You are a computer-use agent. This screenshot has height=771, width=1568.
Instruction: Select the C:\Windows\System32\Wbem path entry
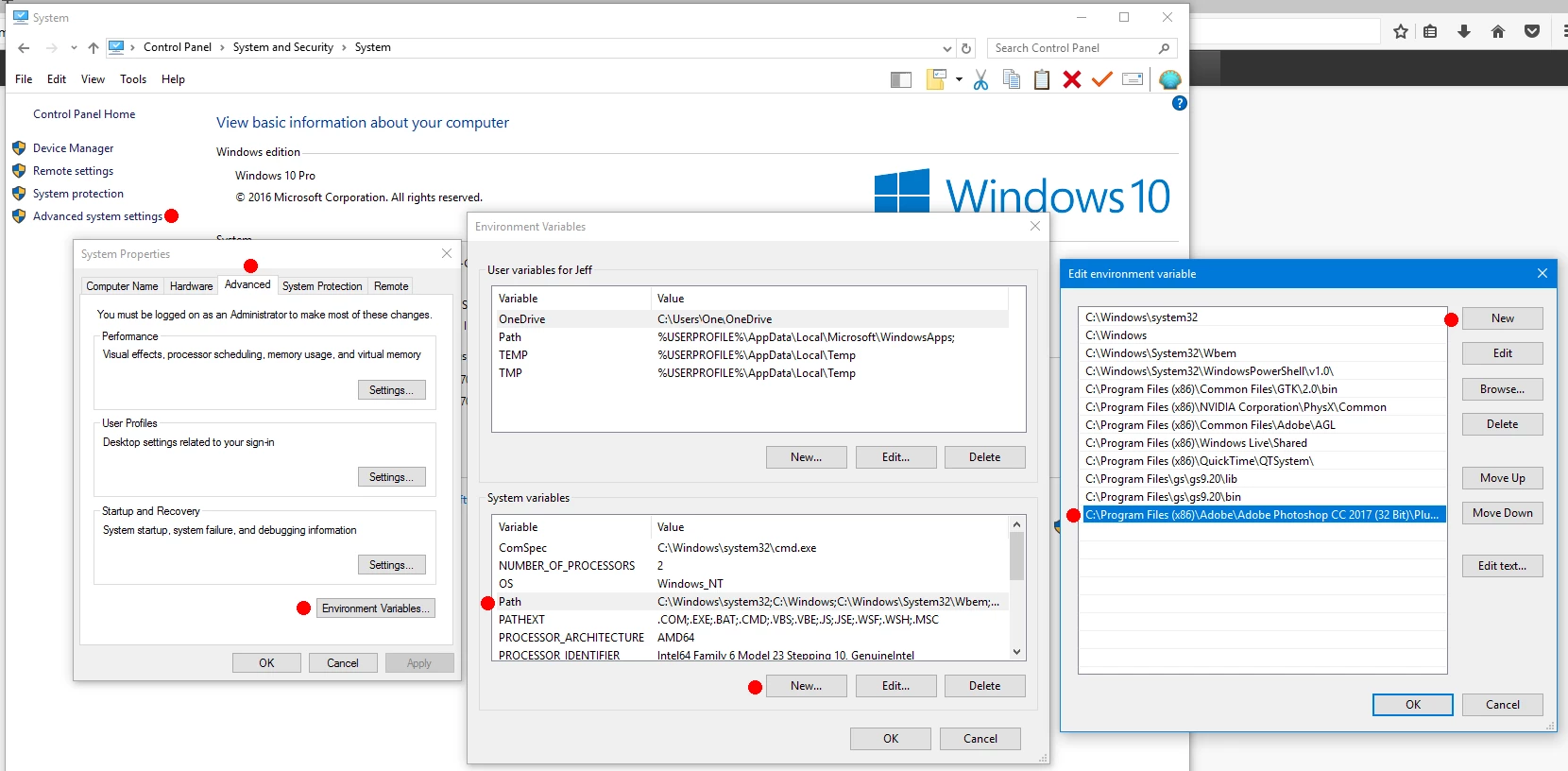(x=1262, y=353)
